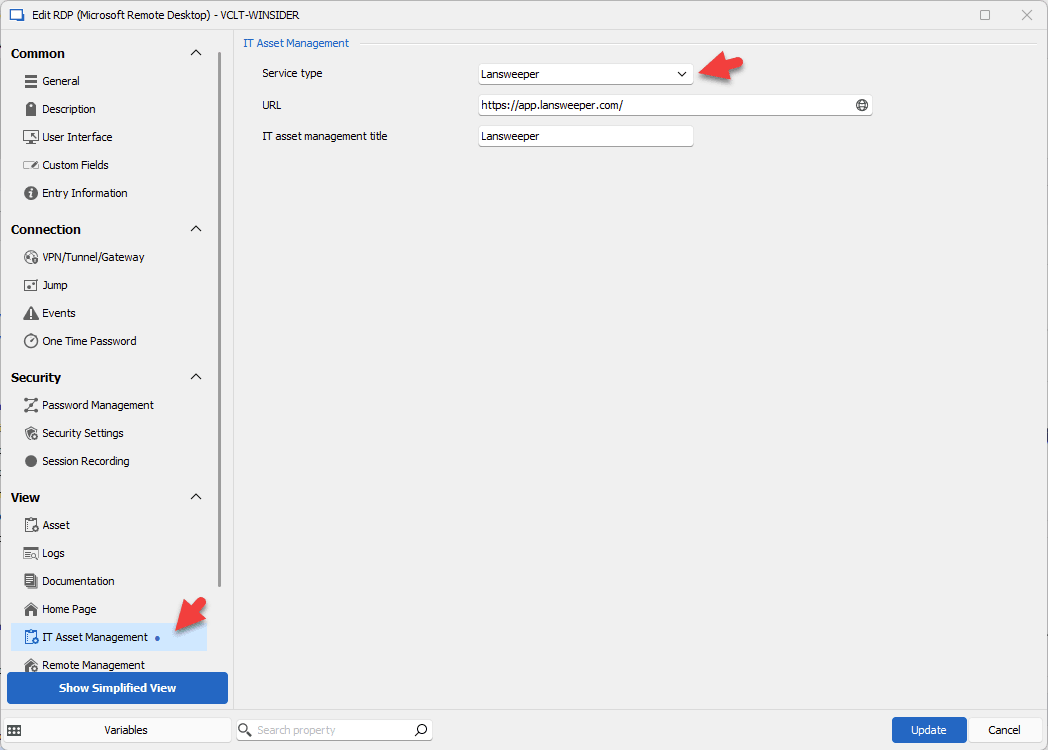Click the magnifier icon in search property
Image resolution: width=1048 pixels, height=750 pixels.
(x=421, y=730)
